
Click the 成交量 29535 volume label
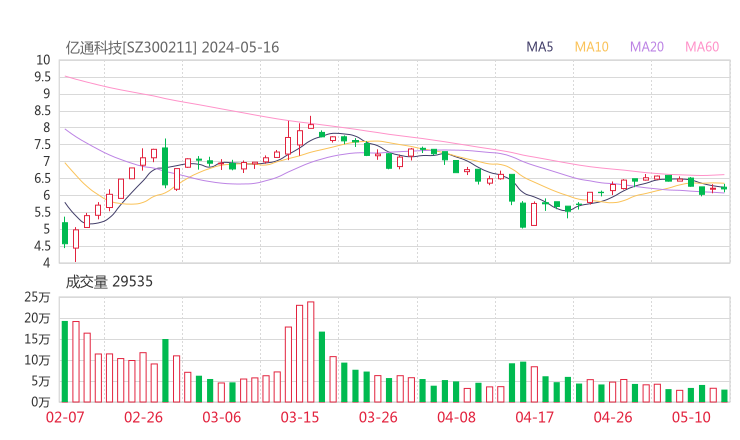[x=109, y=282]
